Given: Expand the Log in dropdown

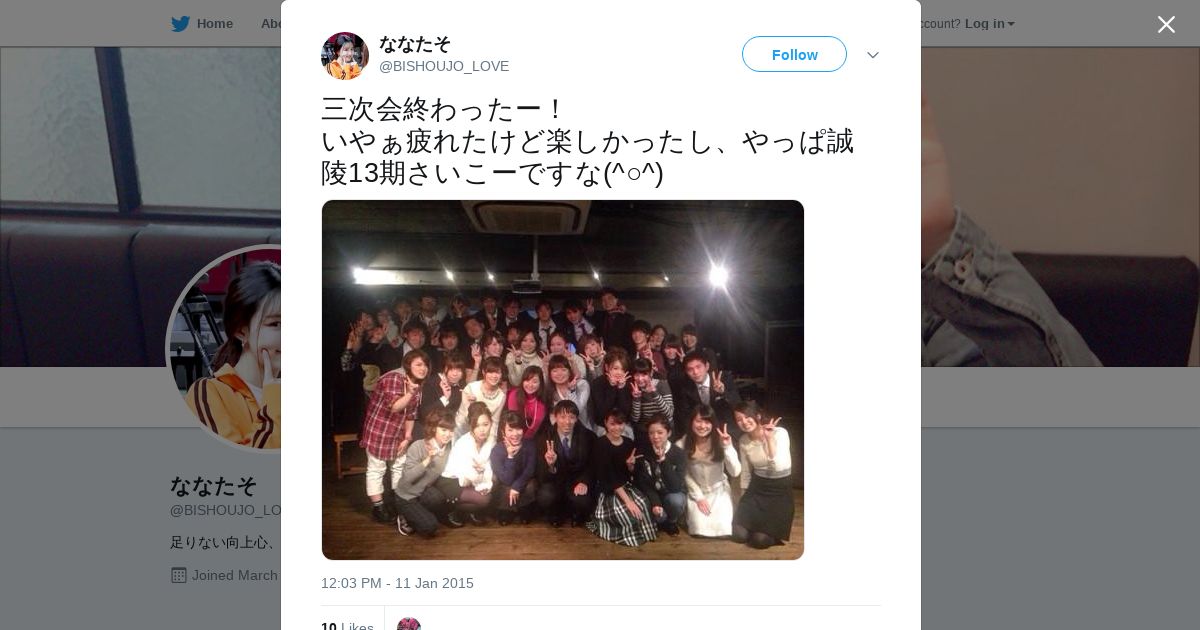Looking at the screenshot, I should tap(989, 24).
